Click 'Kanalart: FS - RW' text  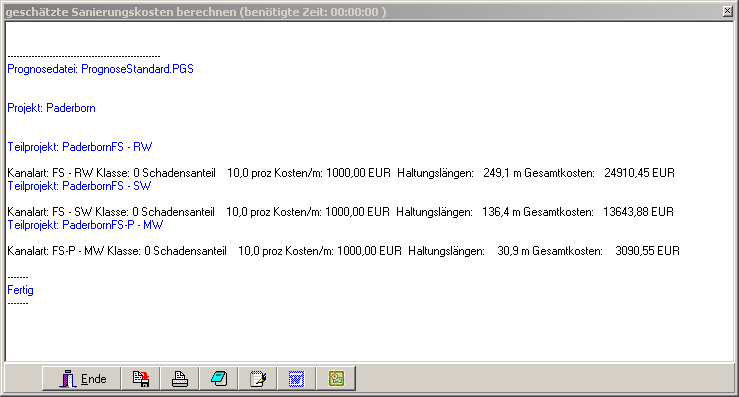click(x=50, y=173)
